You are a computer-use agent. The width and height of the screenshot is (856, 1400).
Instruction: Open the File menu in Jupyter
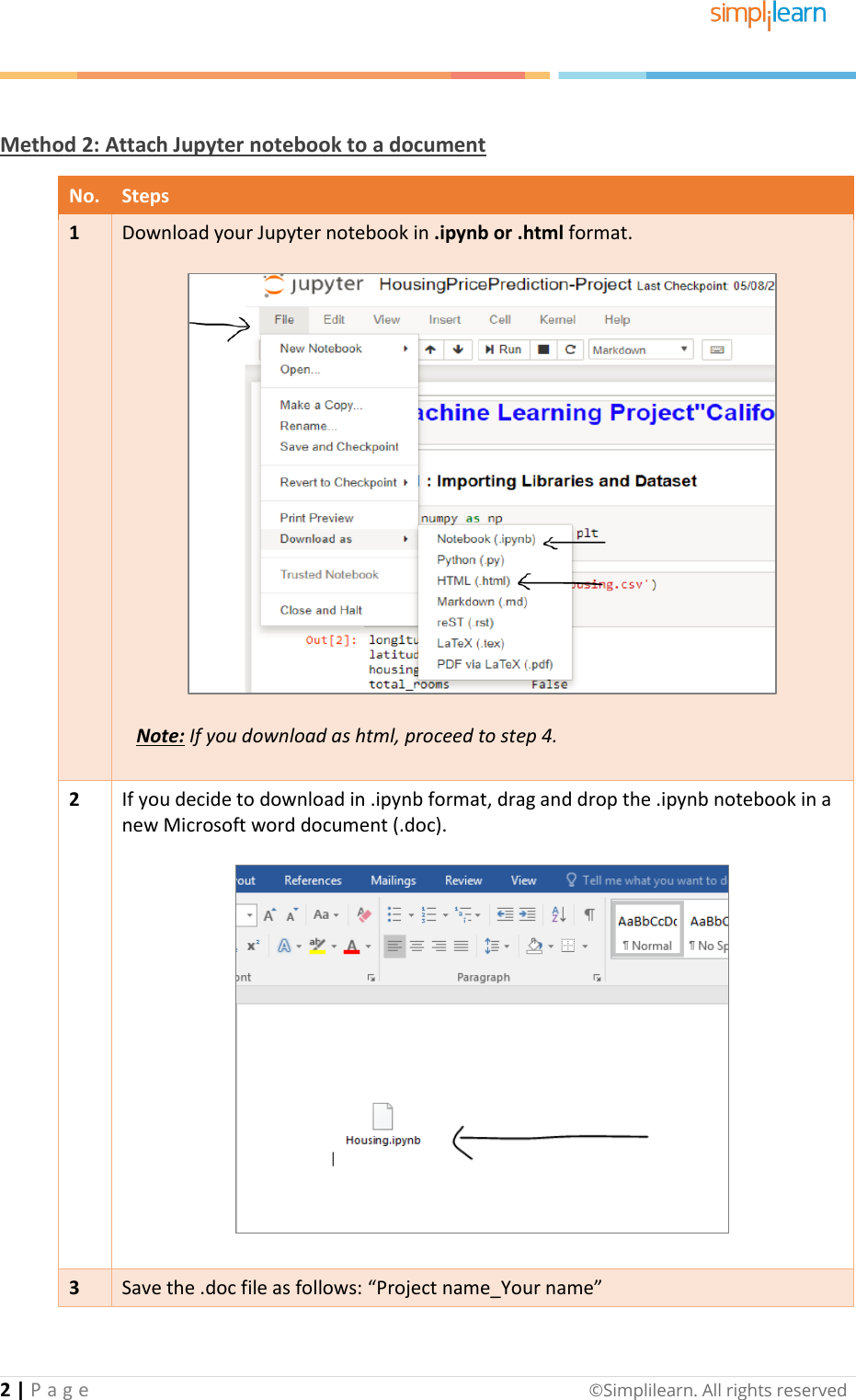(x=284, y=319)
